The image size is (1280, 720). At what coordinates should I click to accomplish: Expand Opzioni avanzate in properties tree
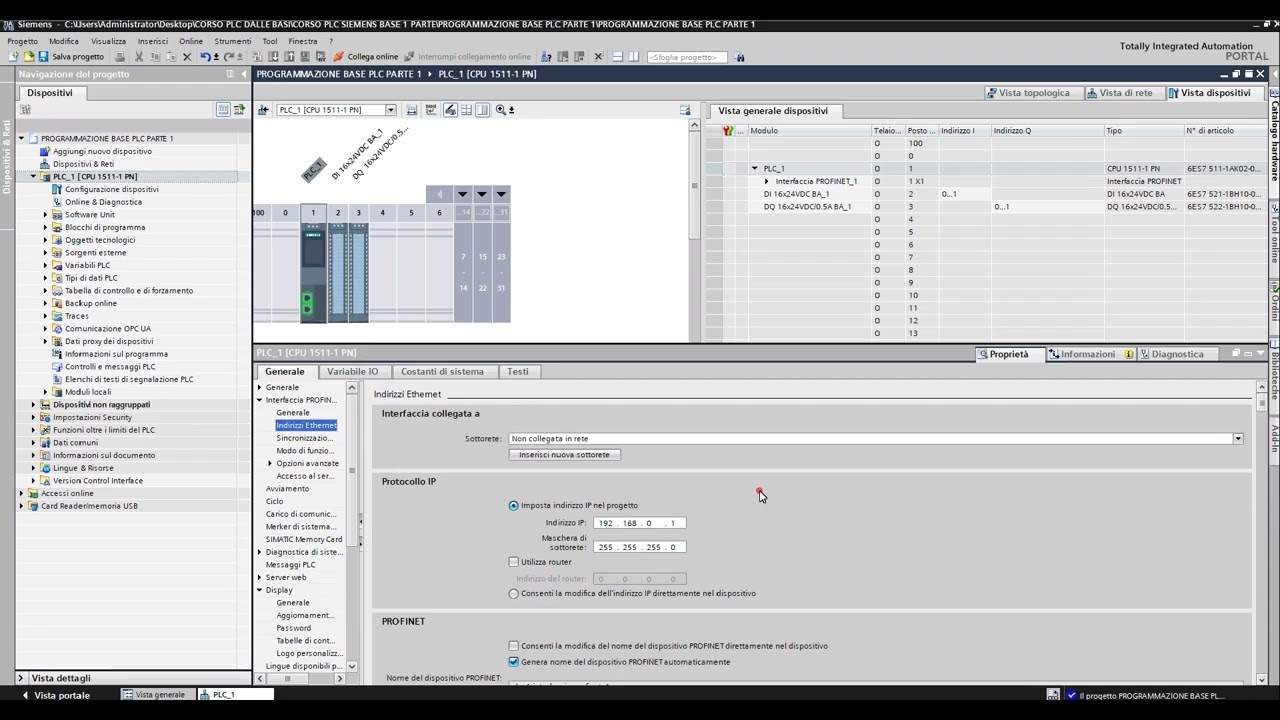click(x=270, y=464)
